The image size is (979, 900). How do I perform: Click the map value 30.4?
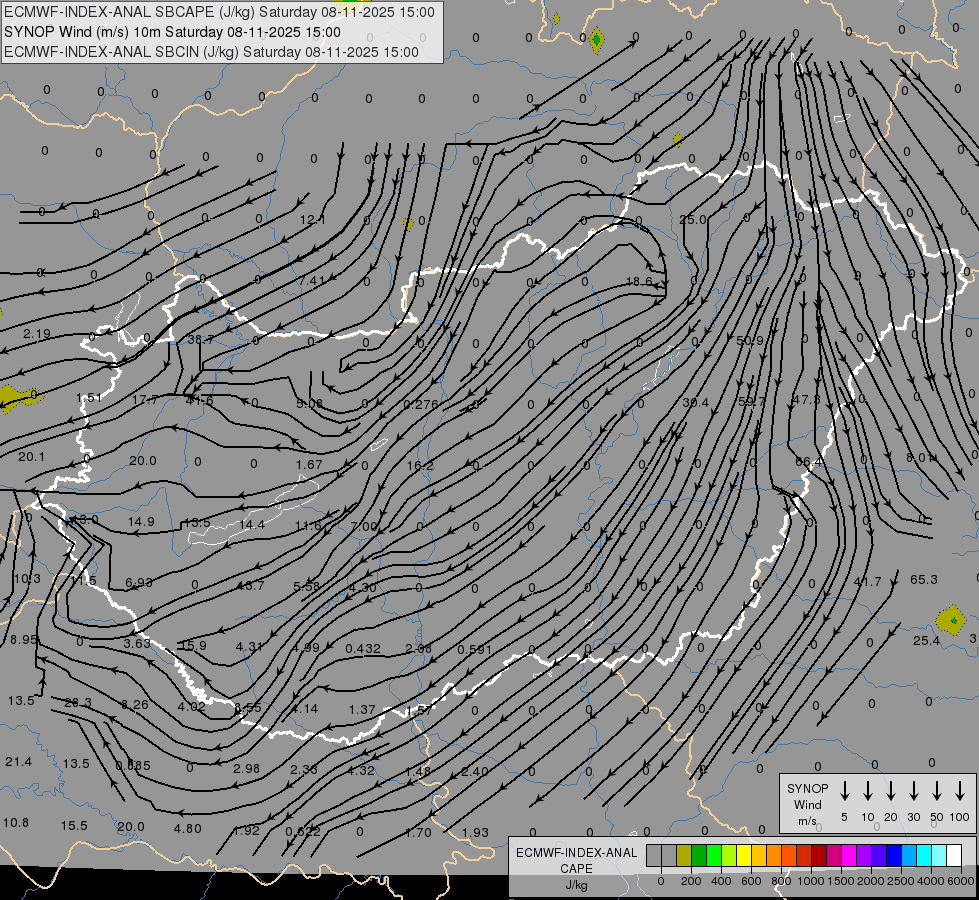[696, 402]
